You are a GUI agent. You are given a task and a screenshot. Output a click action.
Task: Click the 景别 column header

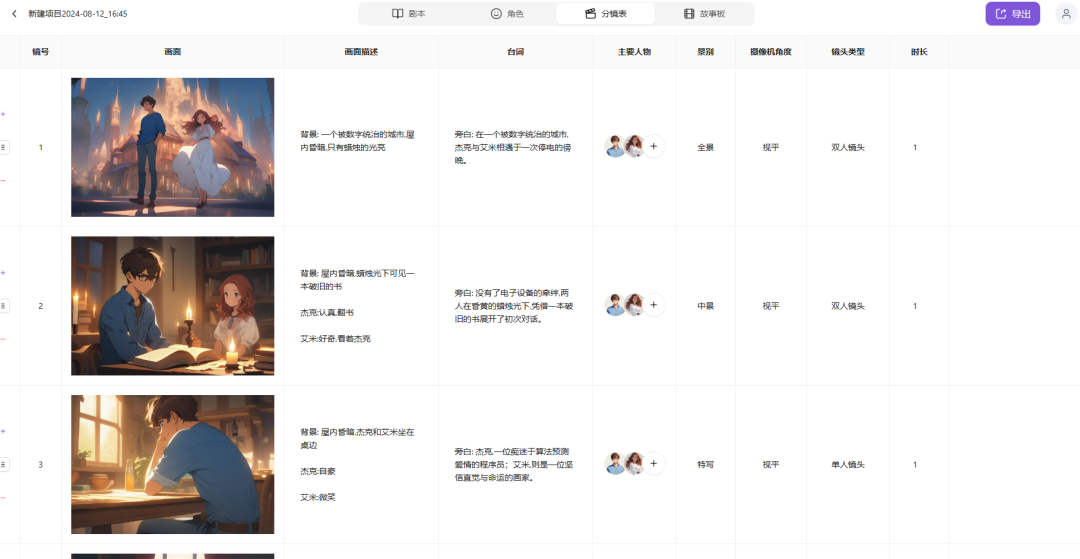pyautogui.click(x=705, y=52)
